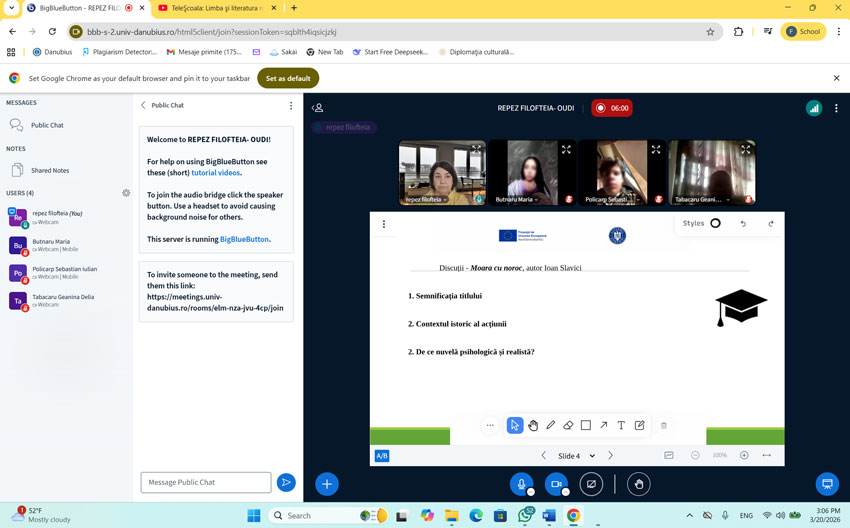Open tutorial videos link
This screenshot has width=850, height=528.
click(215, 173)
